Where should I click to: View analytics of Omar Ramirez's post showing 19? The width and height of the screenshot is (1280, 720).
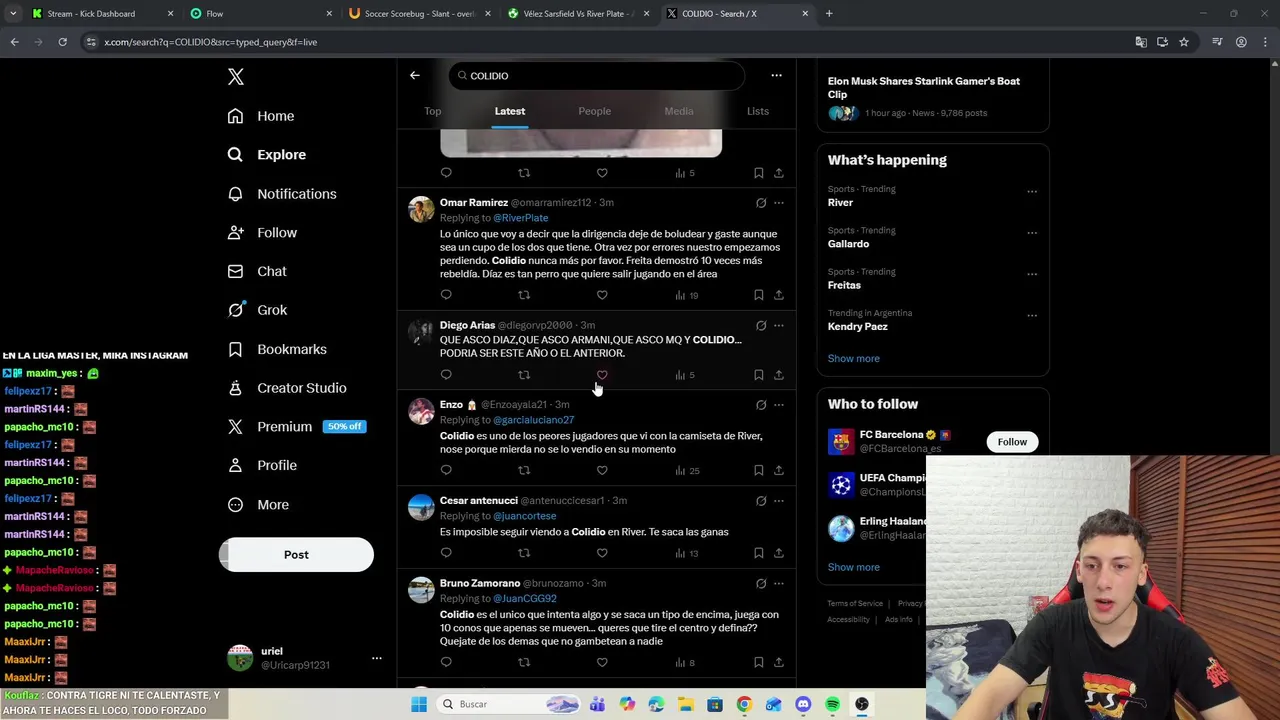686,295
